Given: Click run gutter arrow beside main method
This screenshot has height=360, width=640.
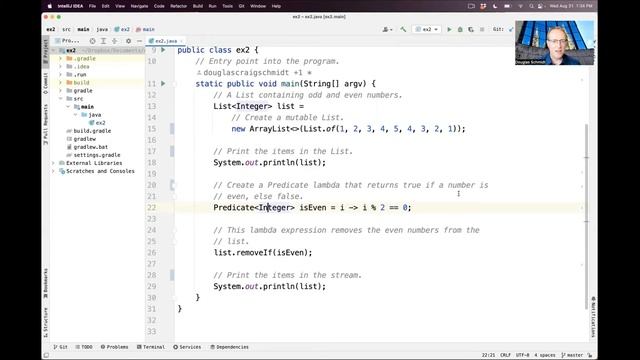Looking at the screenshot, I should pos(163,84).
